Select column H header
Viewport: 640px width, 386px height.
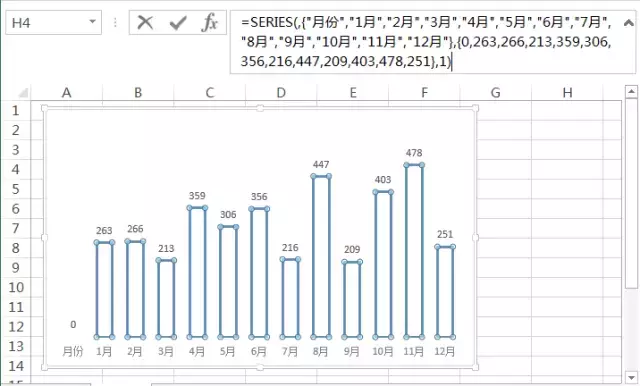tap(567, 93)
